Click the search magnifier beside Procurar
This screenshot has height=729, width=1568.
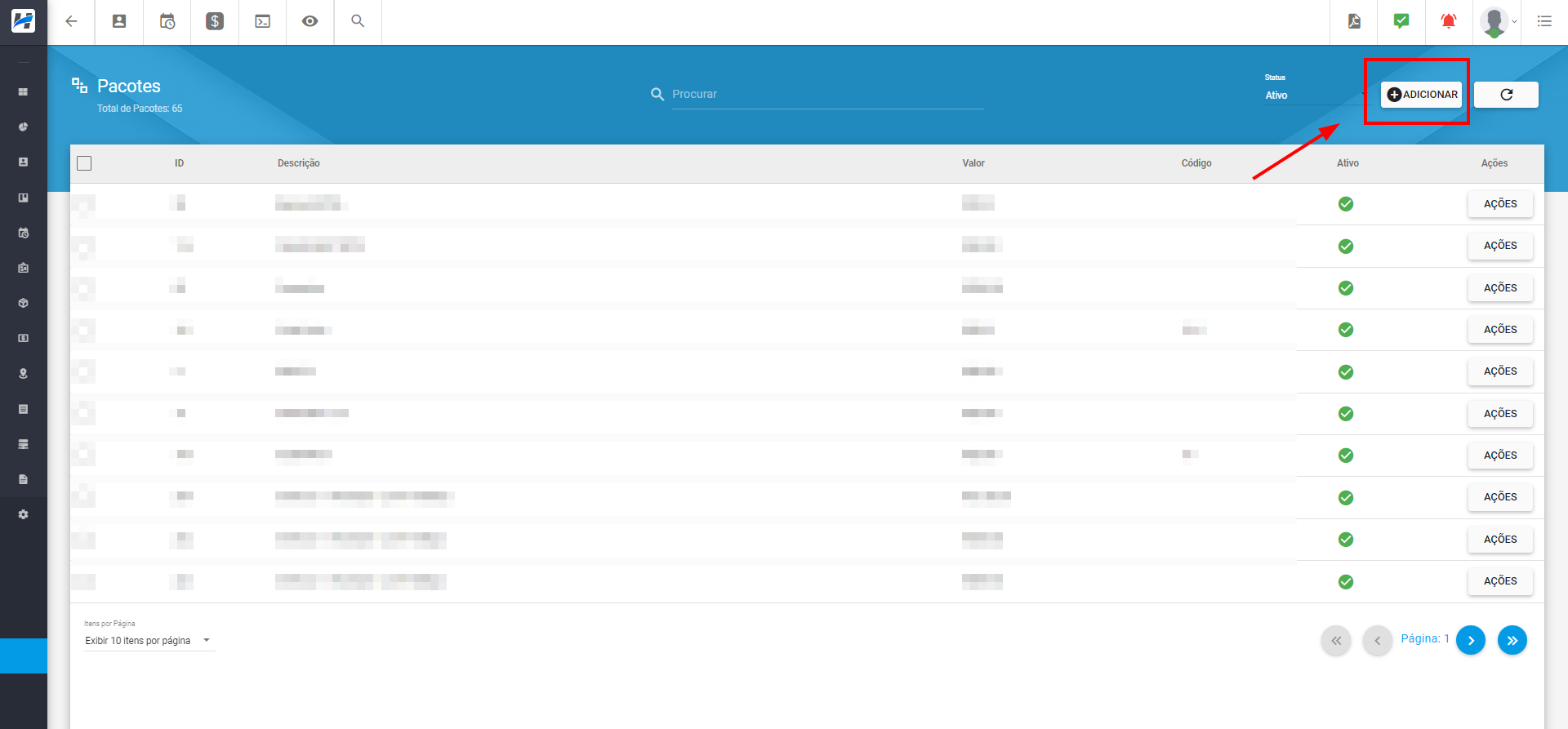point(657,95)
